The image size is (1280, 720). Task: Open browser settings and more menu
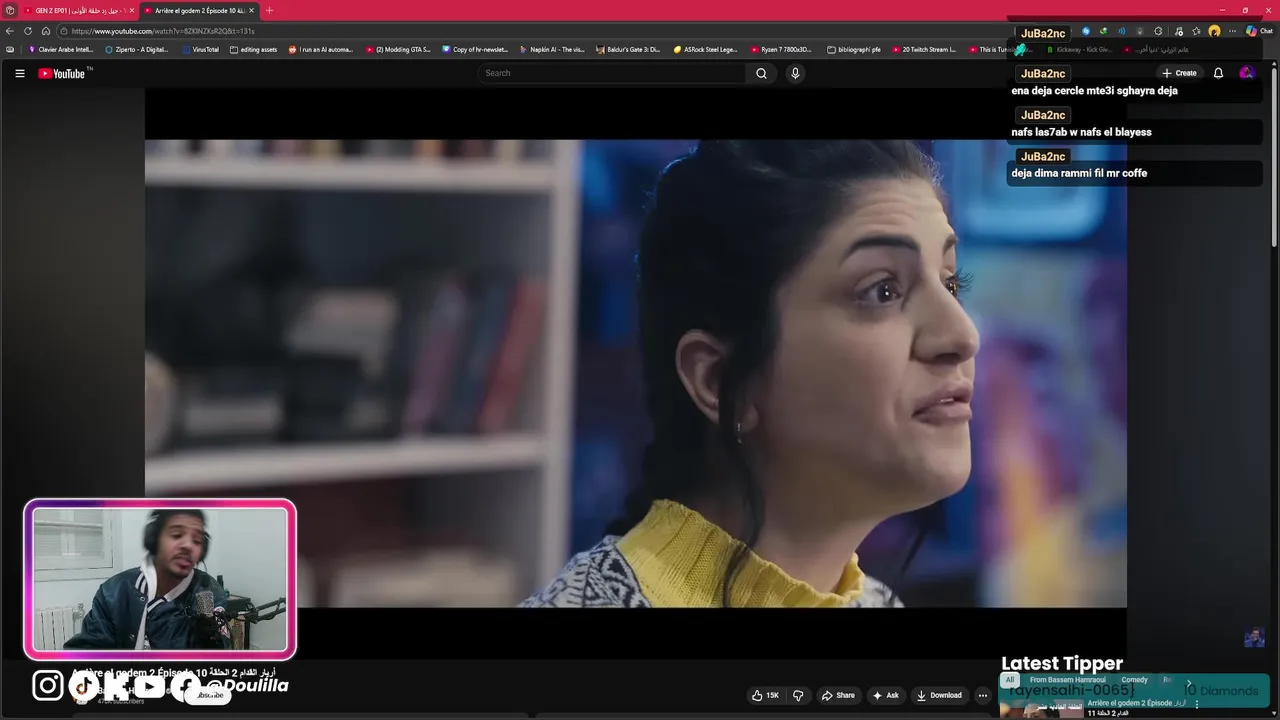pos(1232,31)
